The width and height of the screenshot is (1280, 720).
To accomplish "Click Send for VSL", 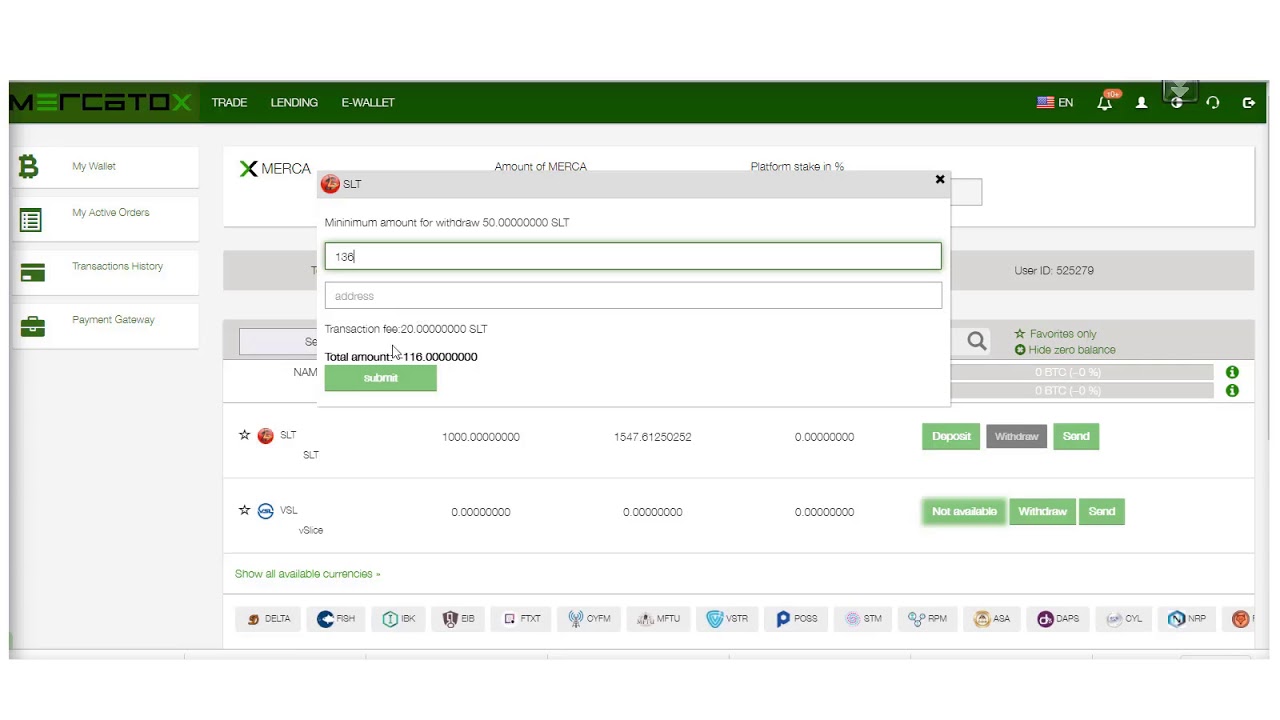I will (x=1101, y=511).
